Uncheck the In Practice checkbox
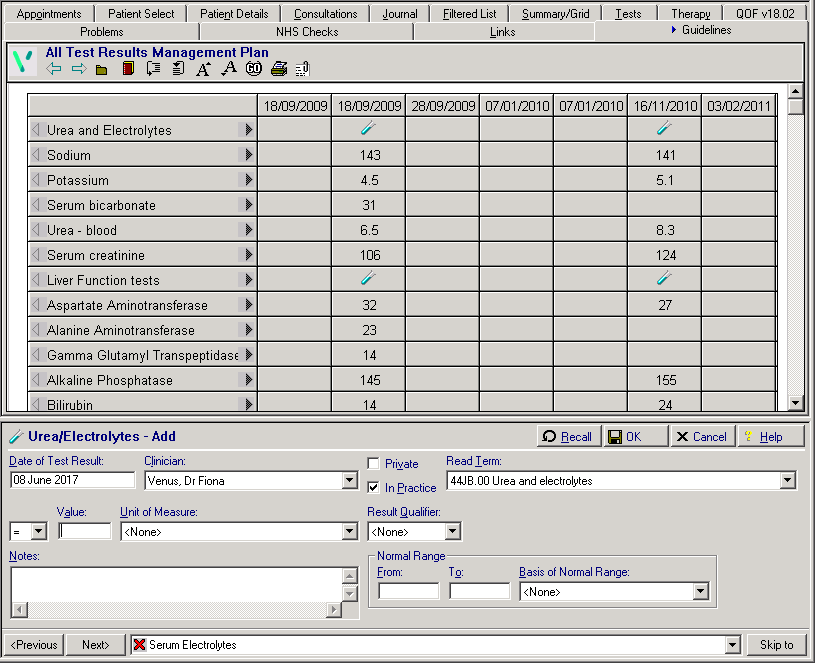This screenshot has height=663, width=815. pyautogui.click(x=374, y=488)
